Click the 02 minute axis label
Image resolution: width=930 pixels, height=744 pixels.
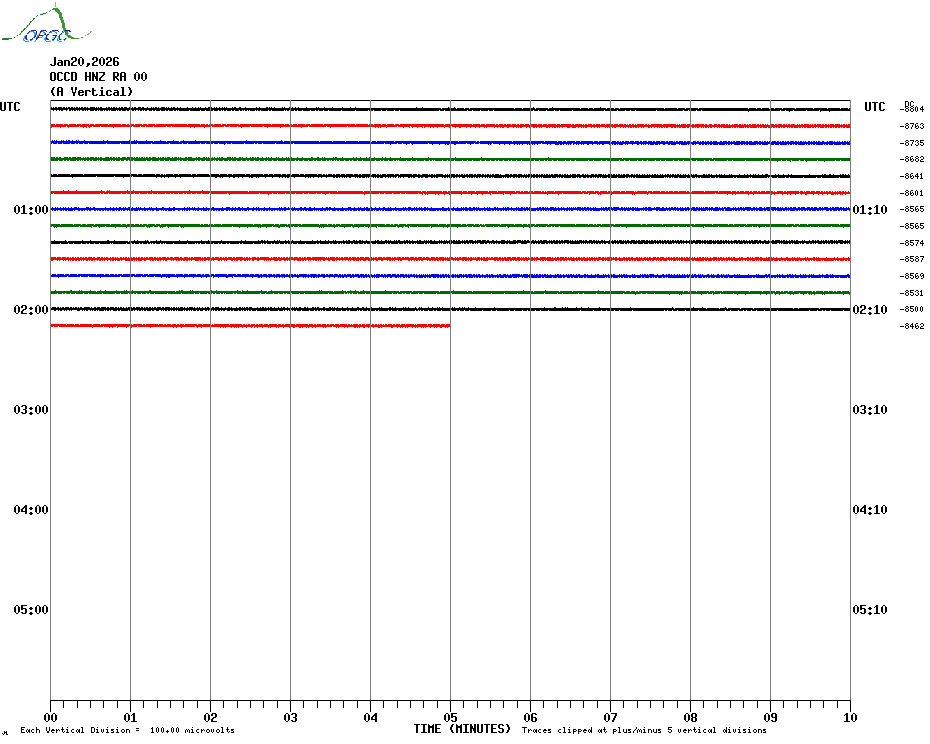click(x=211, y=718)
